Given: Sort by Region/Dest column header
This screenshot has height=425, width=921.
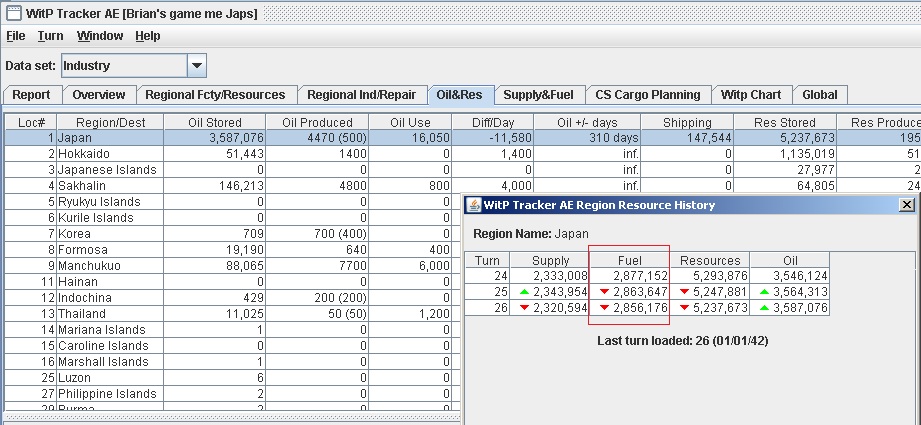Looking at the screenshot, I should pyautogui.click(x=110, y=122).
